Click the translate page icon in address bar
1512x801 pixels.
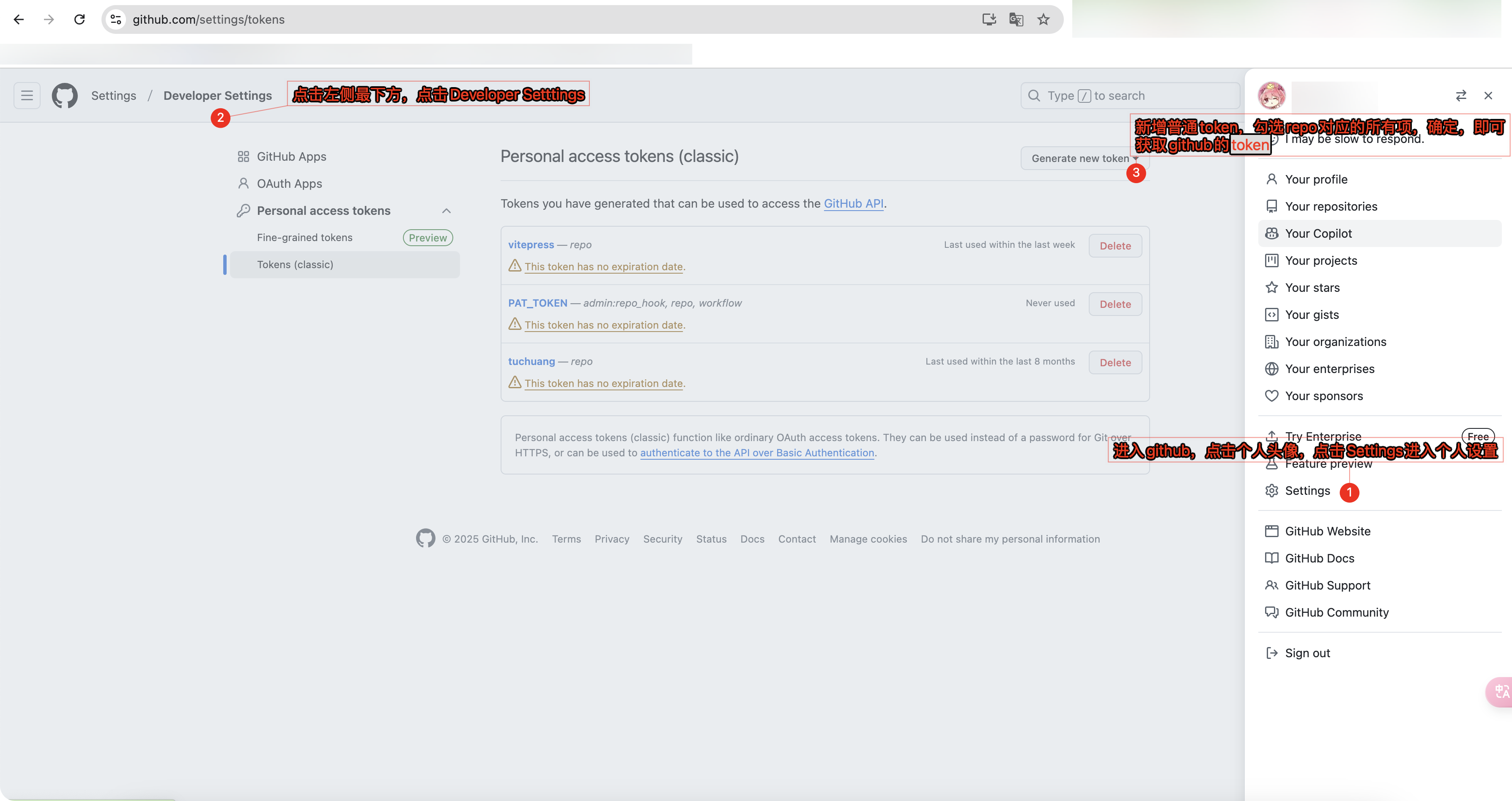(1016, 19)
